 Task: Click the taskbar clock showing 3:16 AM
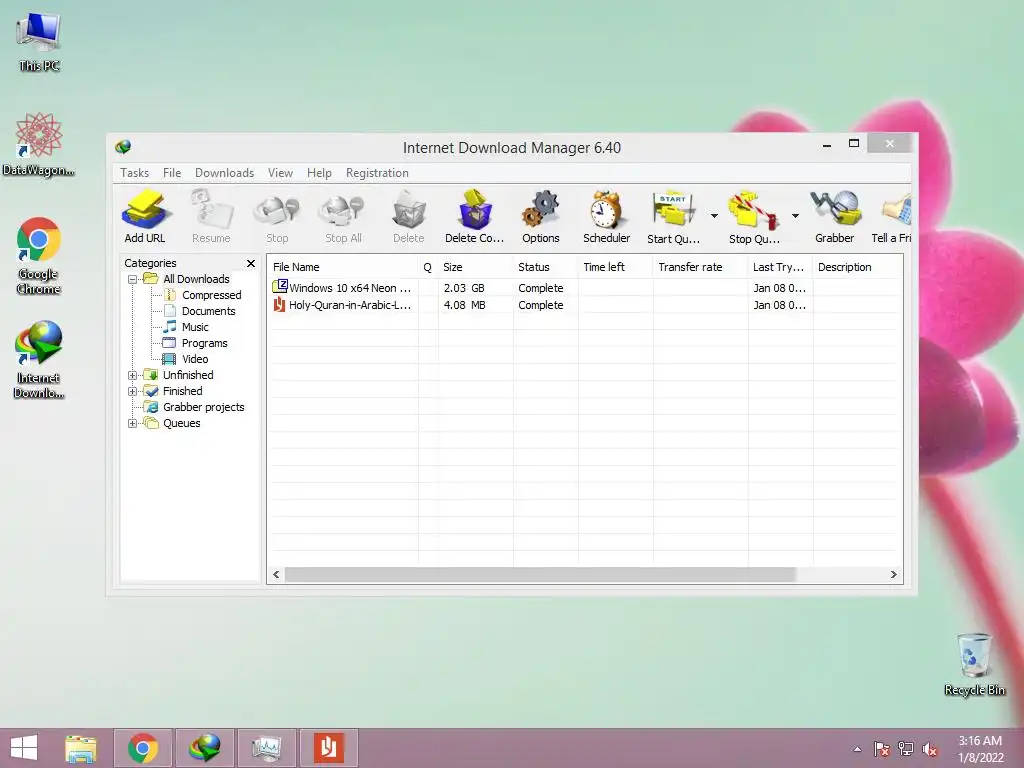point(981,749)
